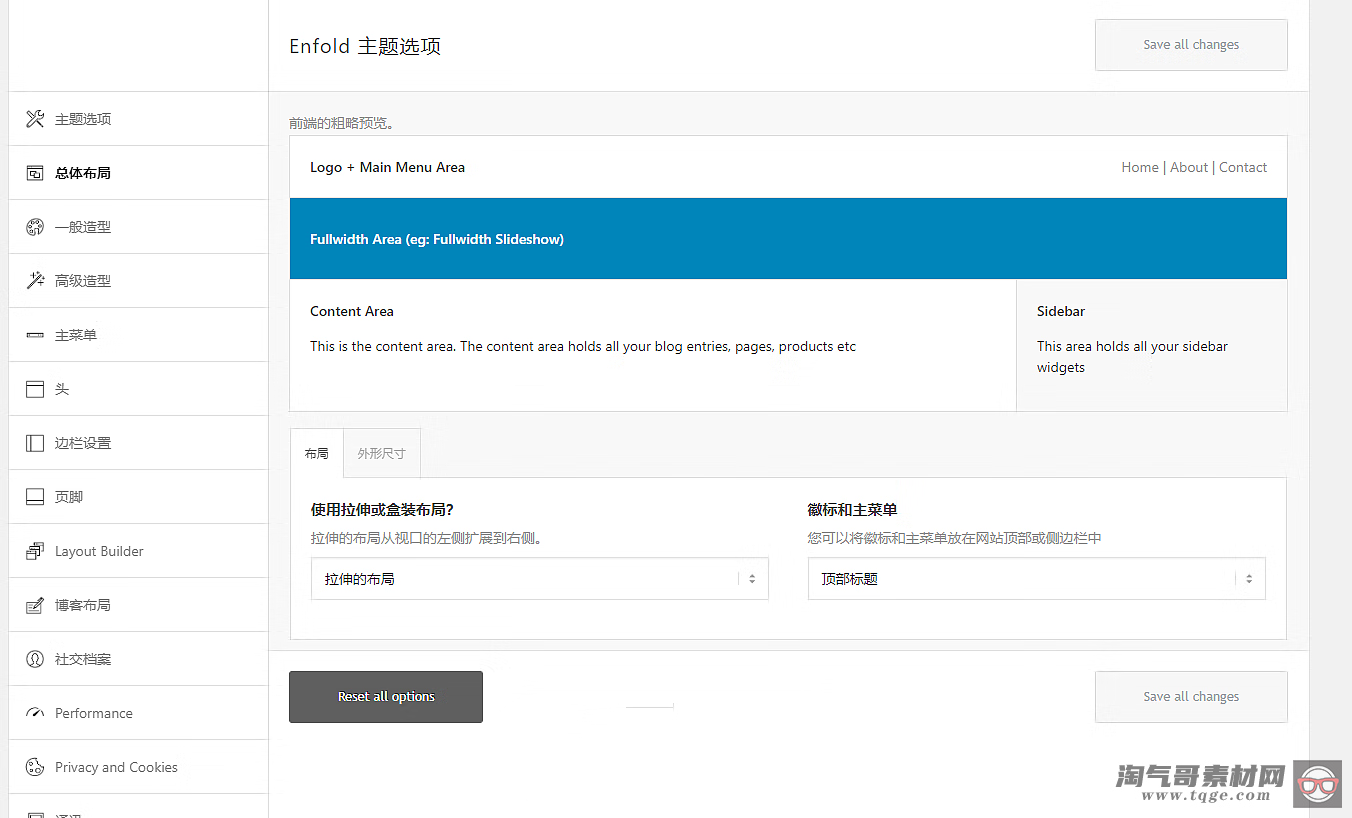Click the header icon beside 头
The width and height of the screenshot is (1352, 818).
(35, 389)
